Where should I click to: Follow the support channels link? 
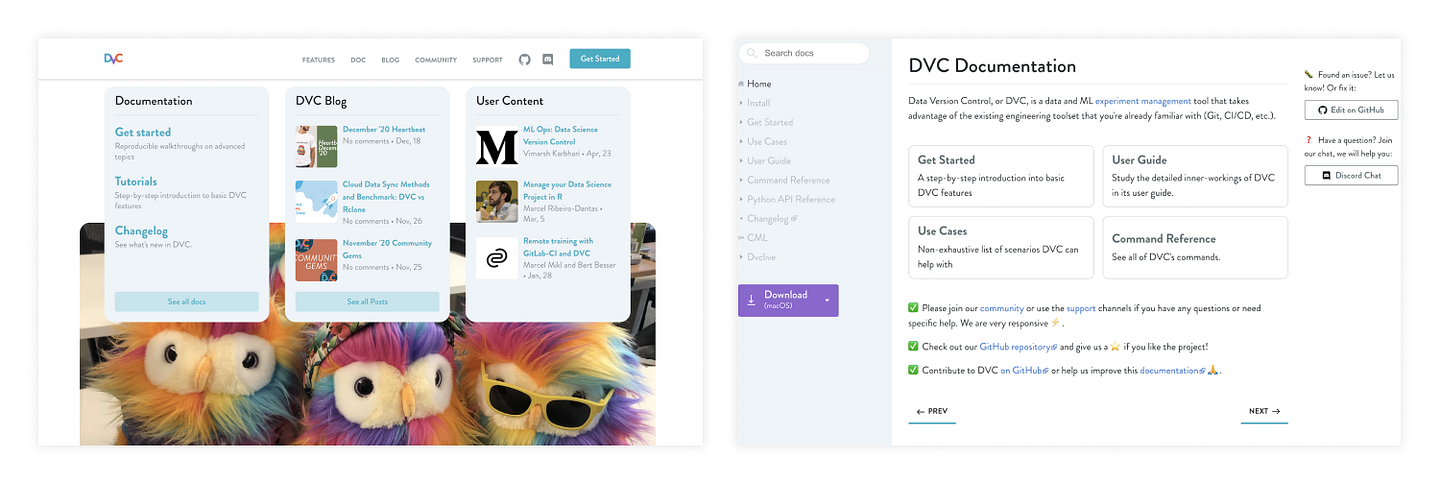coord(1082,308)
